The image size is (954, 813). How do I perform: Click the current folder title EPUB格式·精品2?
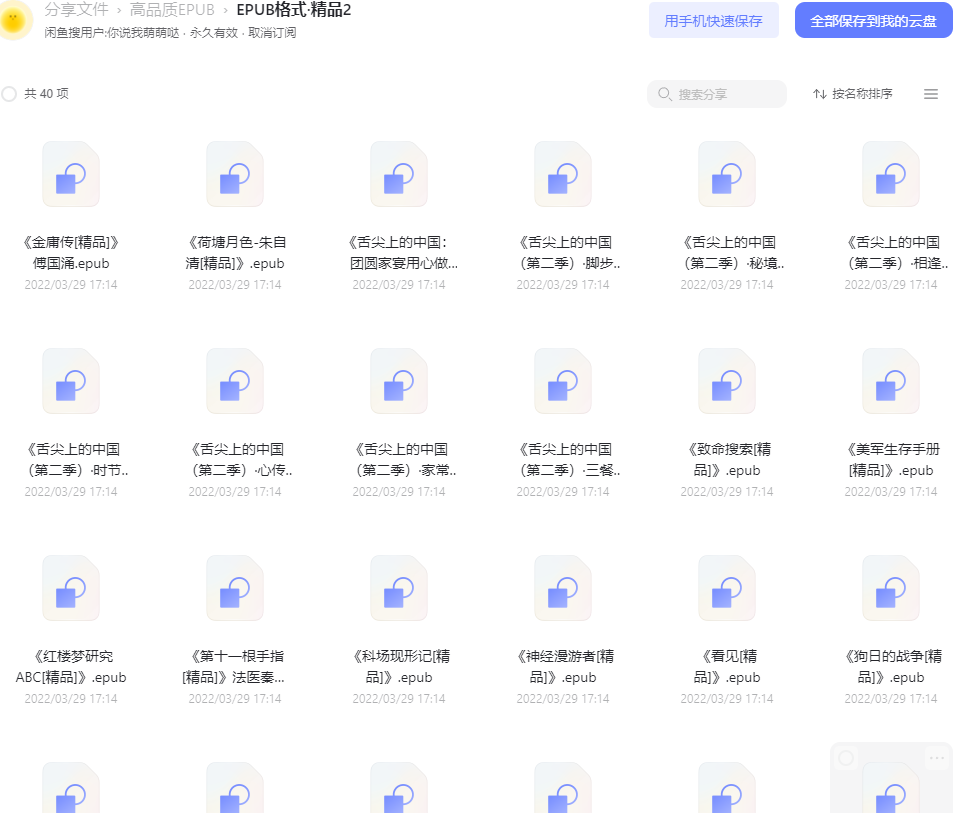294,10
